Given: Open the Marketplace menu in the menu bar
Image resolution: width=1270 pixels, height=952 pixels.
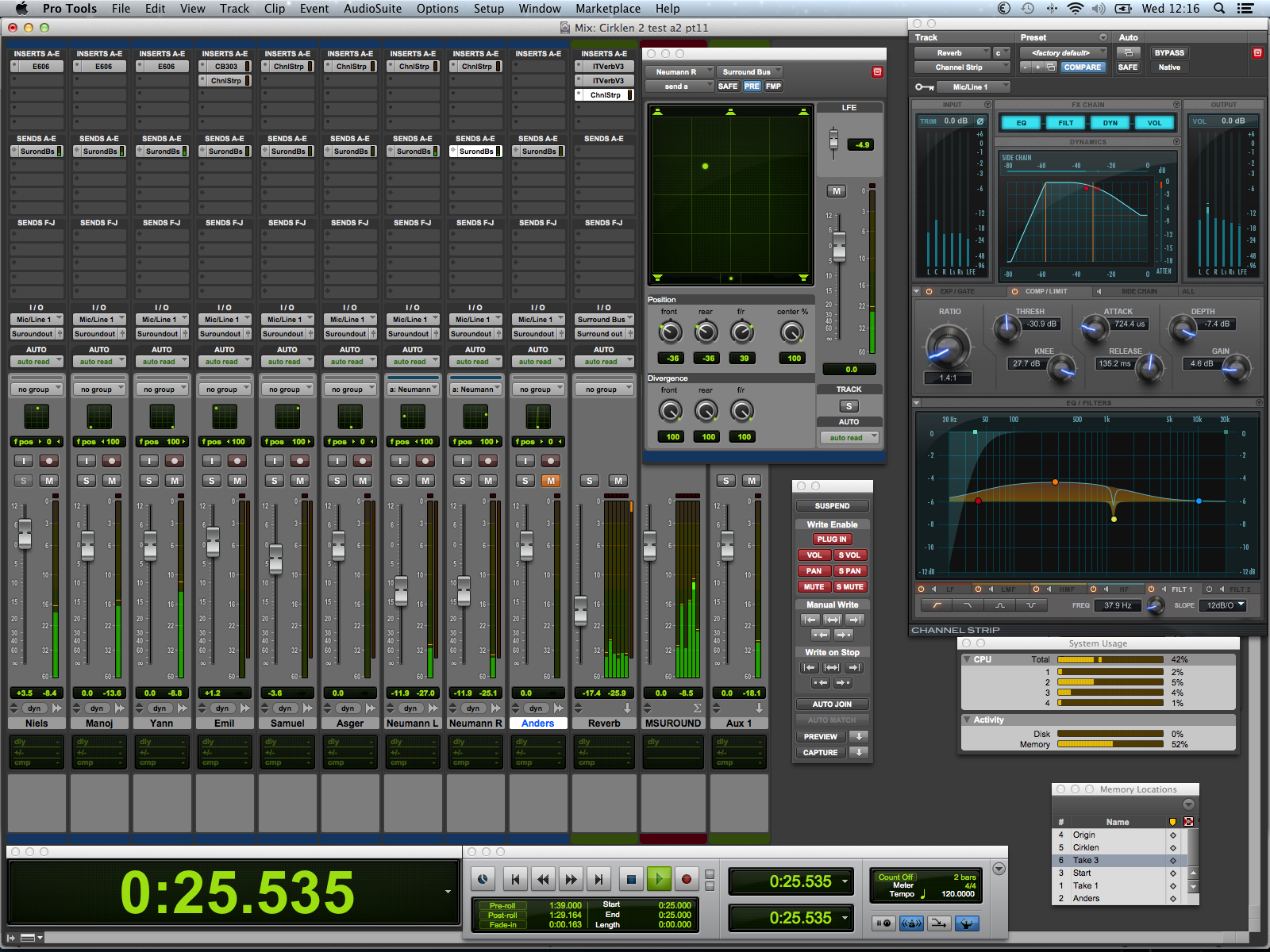Looking at the screenshot, I should [608, 9].
